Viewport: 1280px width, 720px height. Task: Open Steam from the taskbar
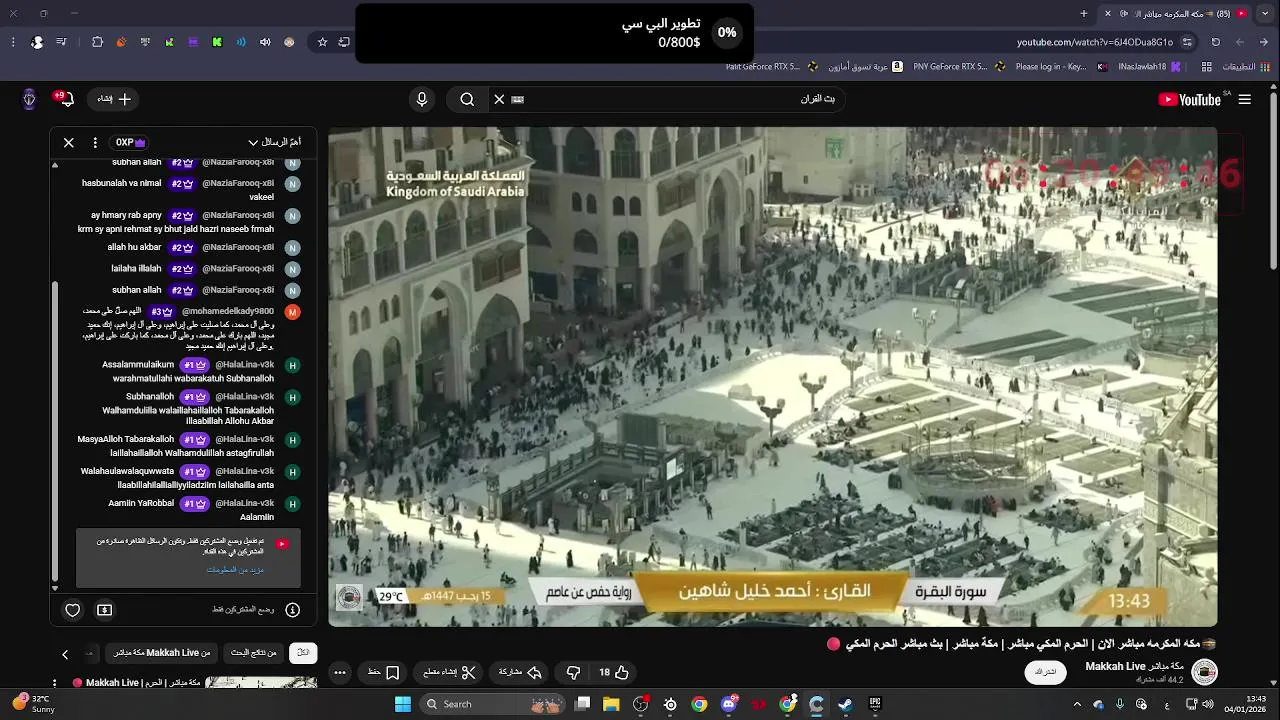(846, 704)
